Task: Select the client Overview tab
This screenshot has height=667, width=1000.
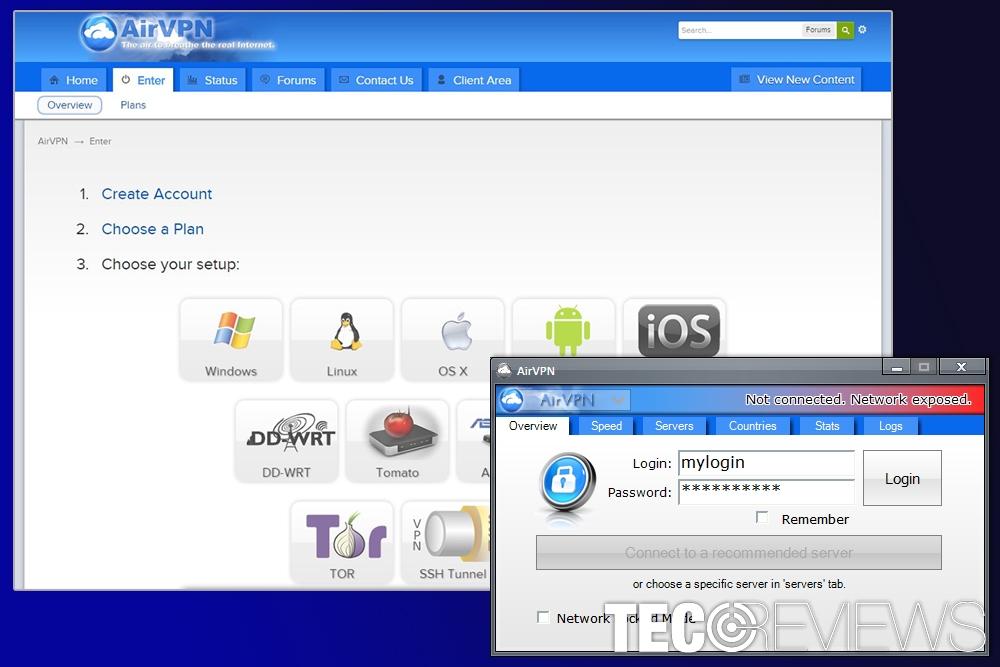Action: tap(533, 426)
